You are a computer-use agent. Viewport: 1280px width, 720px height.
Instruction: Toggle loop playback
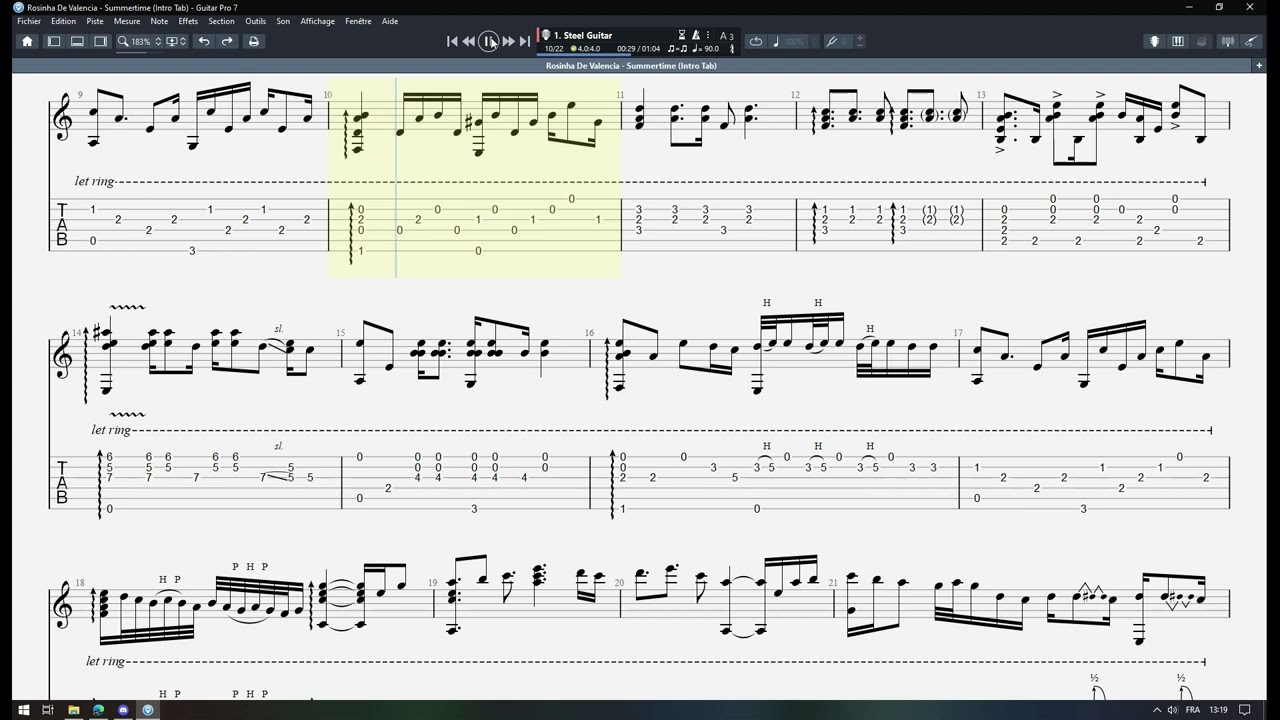point(756,41)
